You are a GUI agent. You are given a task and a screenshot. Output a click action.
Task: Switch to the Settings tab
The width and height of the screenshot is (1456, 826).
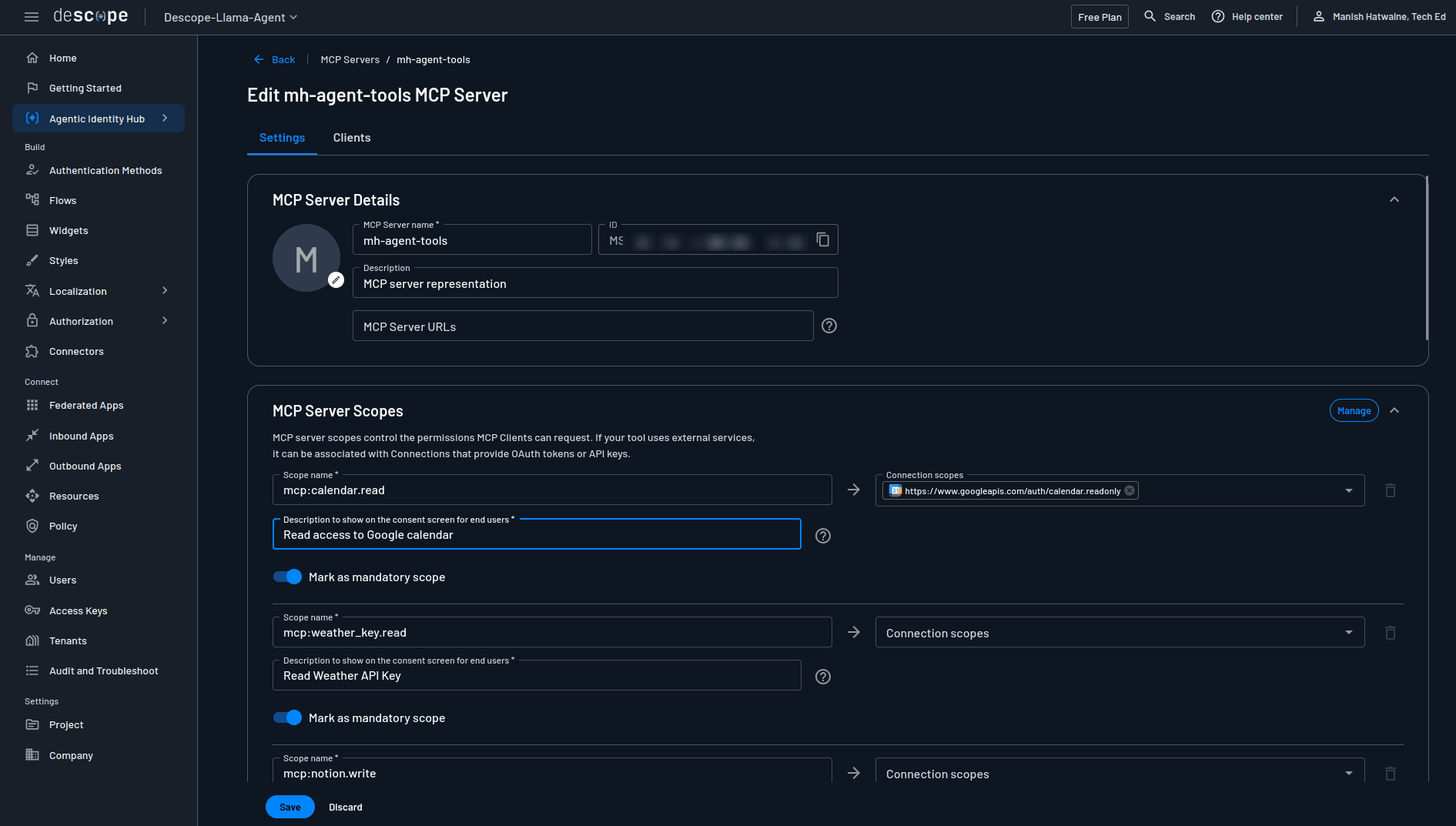[282, 138]
